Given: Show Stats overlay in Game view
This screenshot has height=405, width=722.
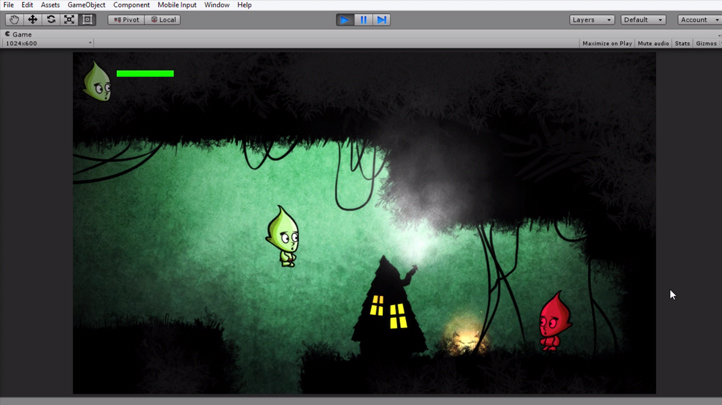Looking at the screenshot, I should coord(682,43).
